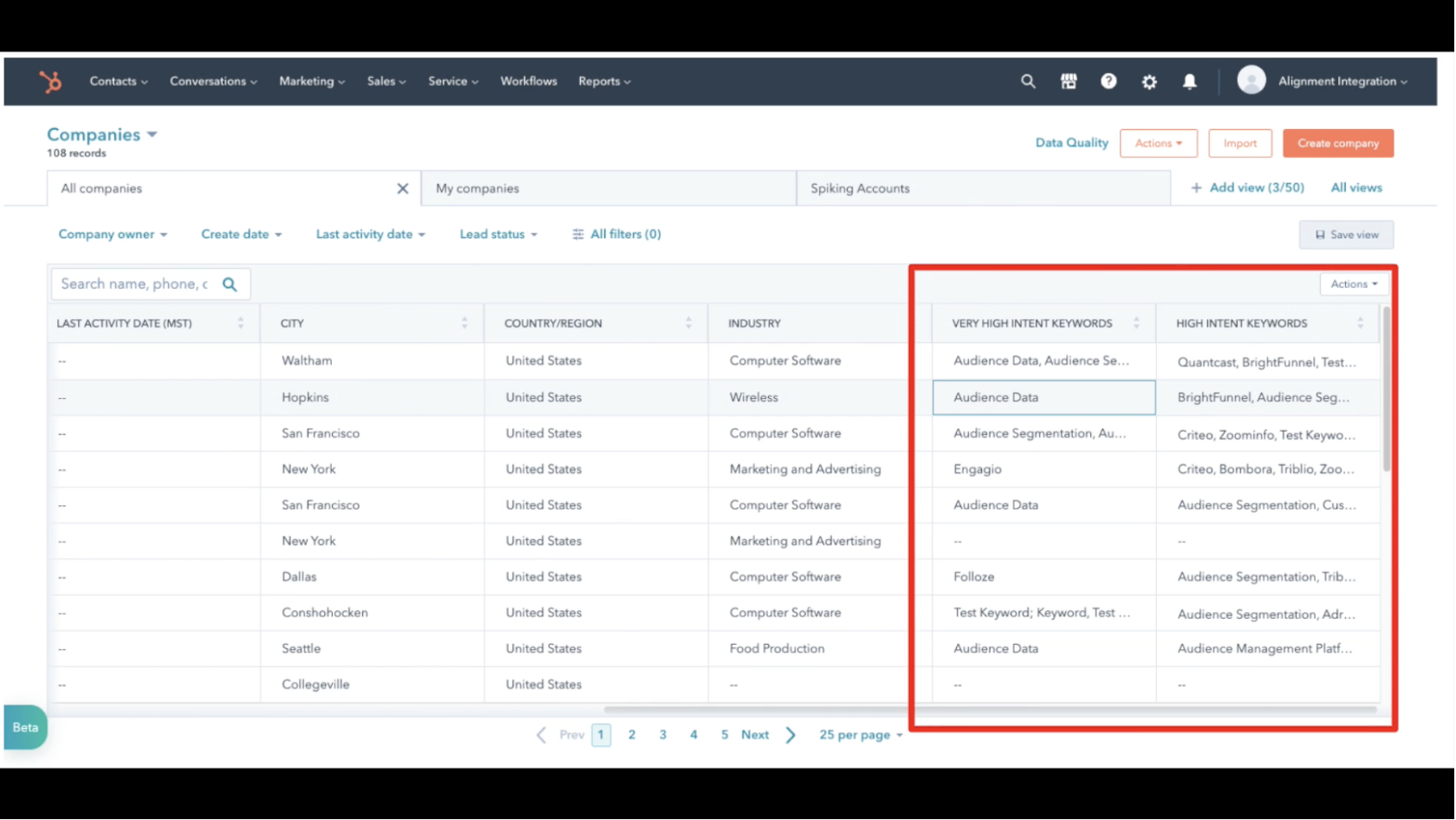Click the Wireless industry cell

tap(821, 398)
